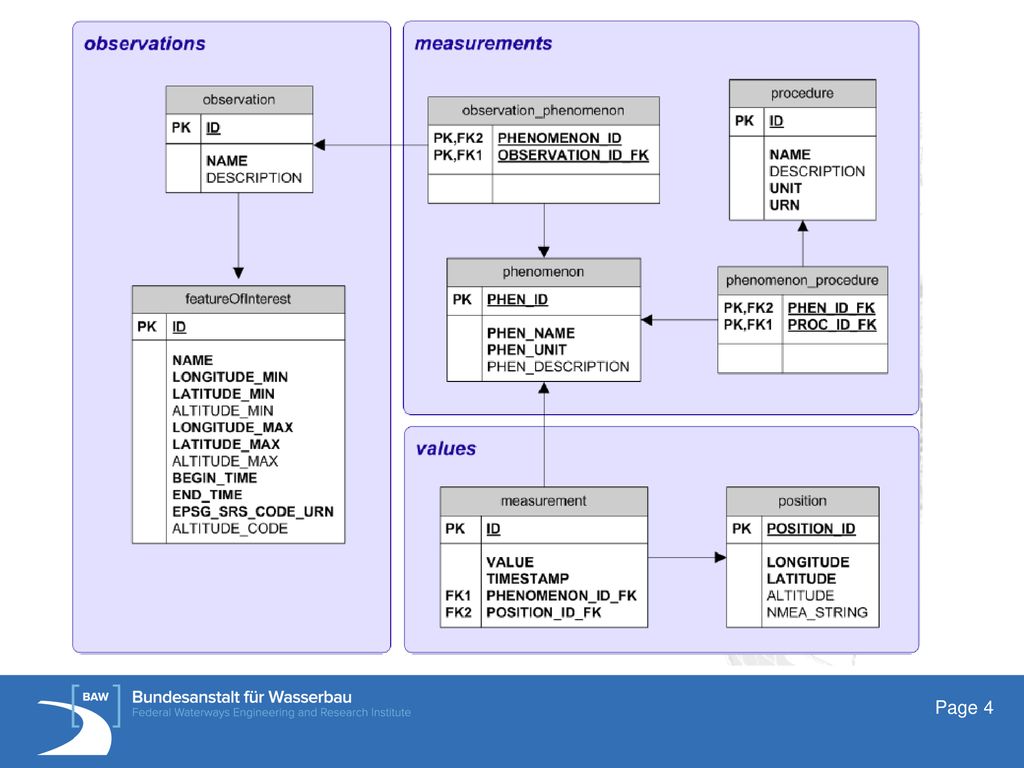Image resolution: width=1024 pixels, height=768 pixels.
Task: Click the OBSERVATION_ID_FK key field
Action: click(573, 155)
